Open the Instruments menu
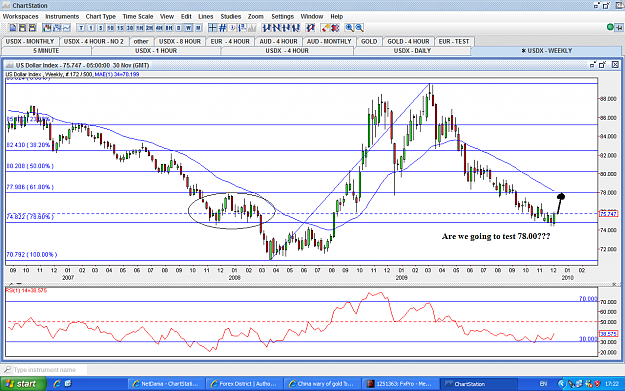625x391 pixels. [x=62, y=17]
